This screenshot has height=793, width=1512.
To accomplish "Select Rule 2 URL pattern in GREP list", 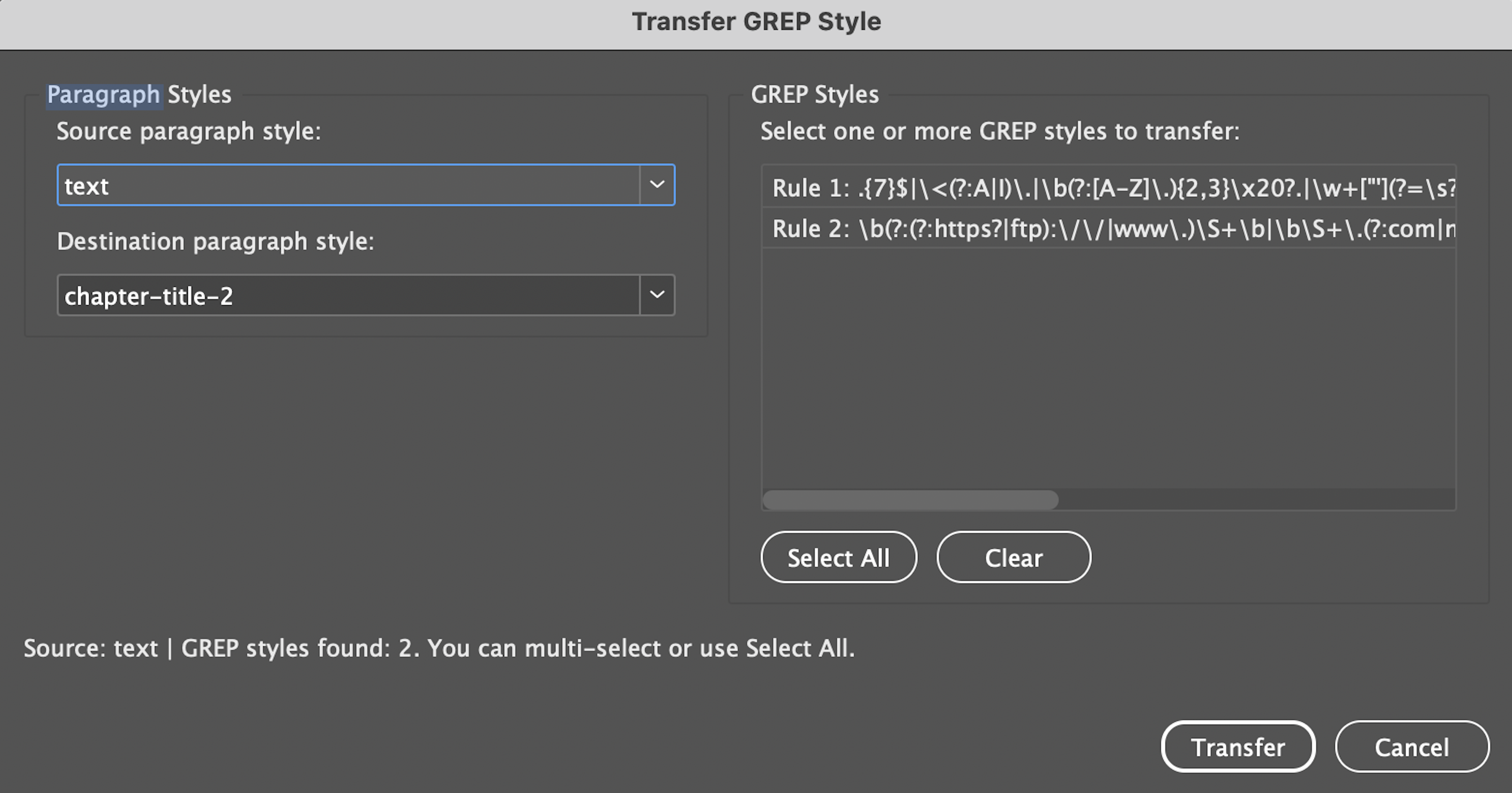I will tap(1109, 228).
